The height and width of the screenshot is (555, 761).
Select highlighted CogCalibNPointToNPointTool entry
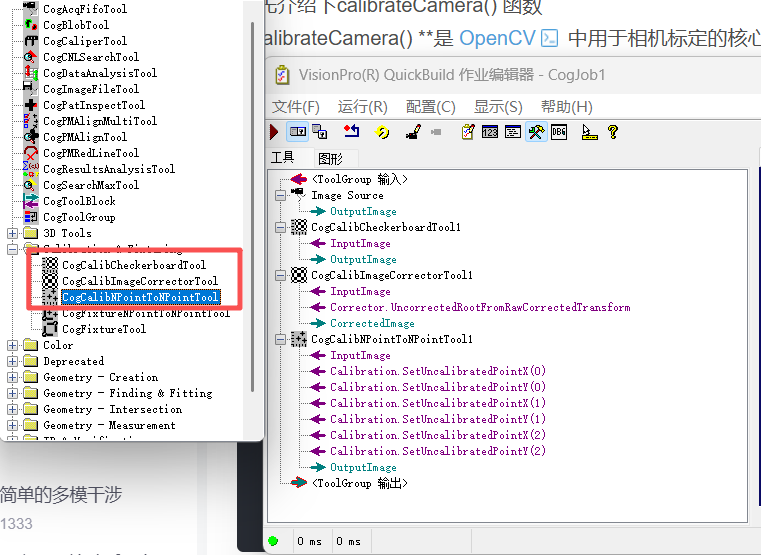point(140,297)
